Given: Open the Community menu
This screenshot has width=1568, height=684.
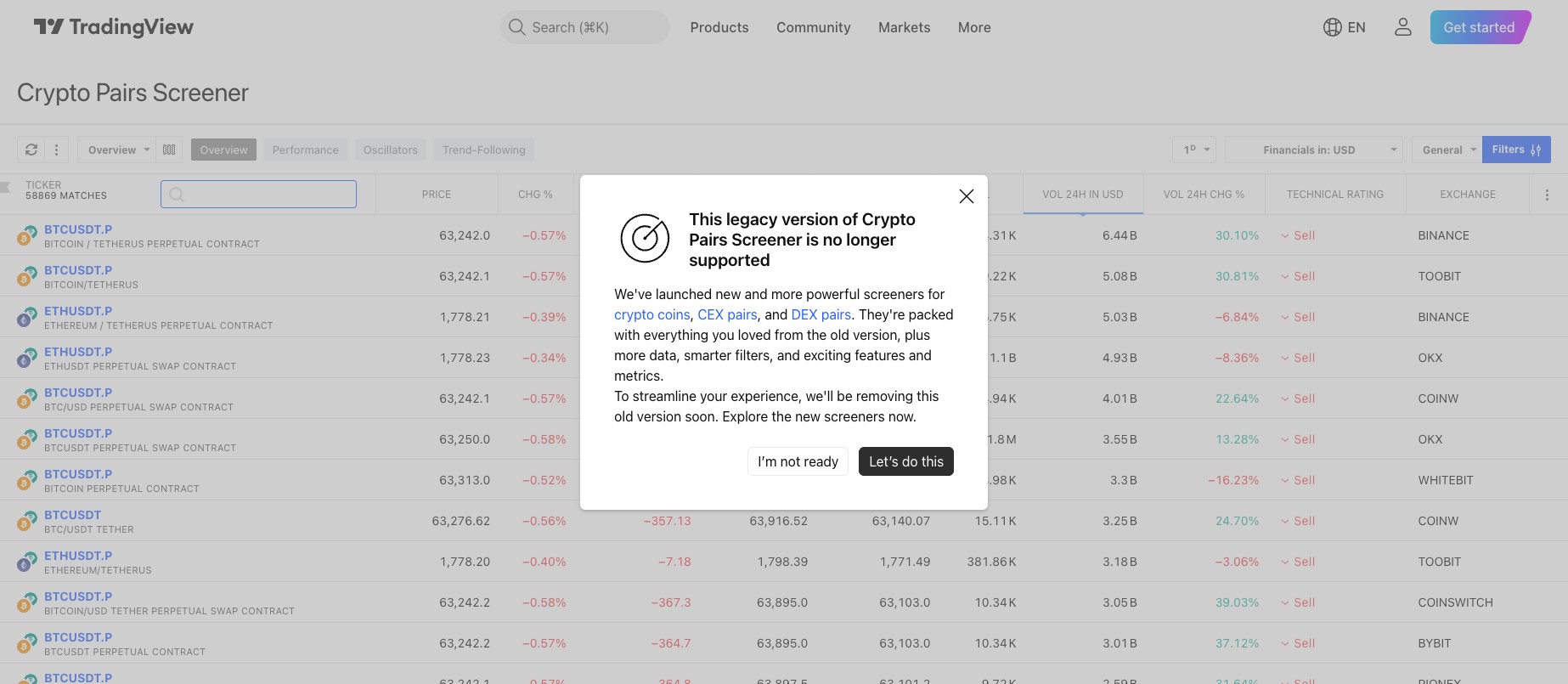Looking at the screenshot, I should click(x=814, y=27).
